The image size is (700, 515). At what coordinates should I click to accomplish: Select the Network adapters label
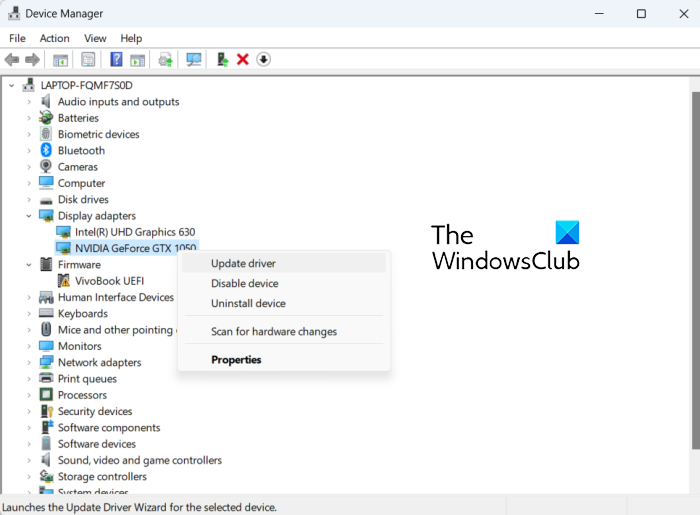[100, 362]
